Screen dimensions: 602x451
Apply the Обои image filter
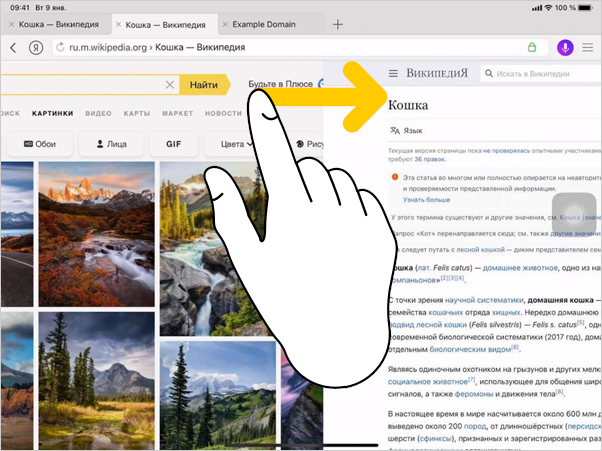pos(38,144)
